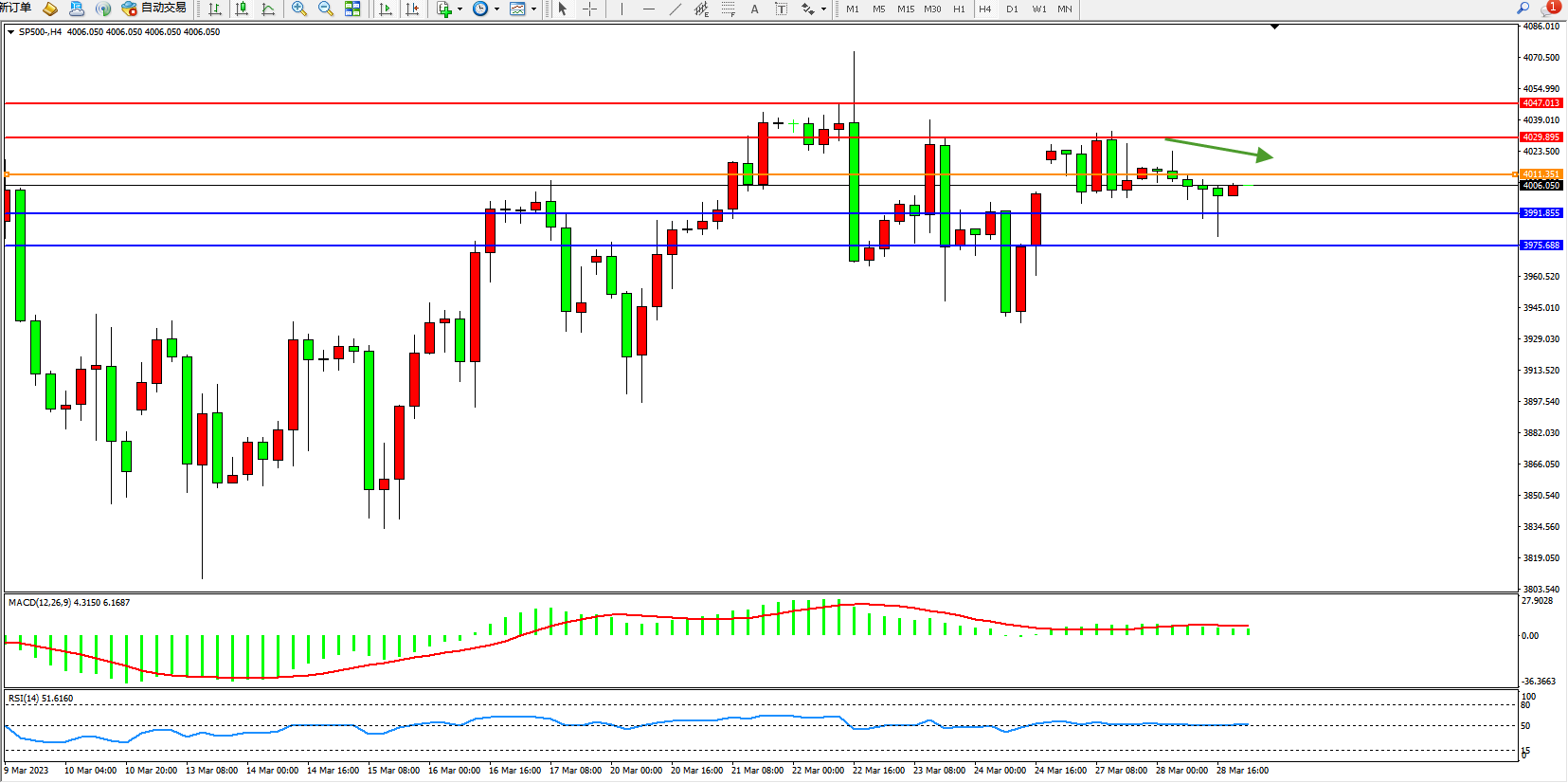
Task: Click the 新订单 new order button
Action: coord(16,9)
